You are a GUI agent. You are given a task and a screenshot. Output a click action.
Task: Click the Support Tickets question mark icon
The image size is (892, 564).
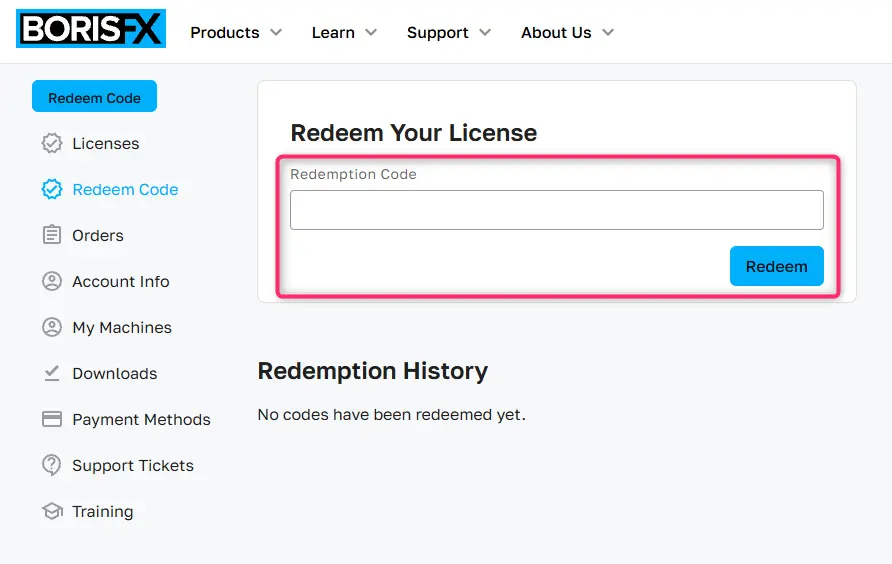coord(52,466)
